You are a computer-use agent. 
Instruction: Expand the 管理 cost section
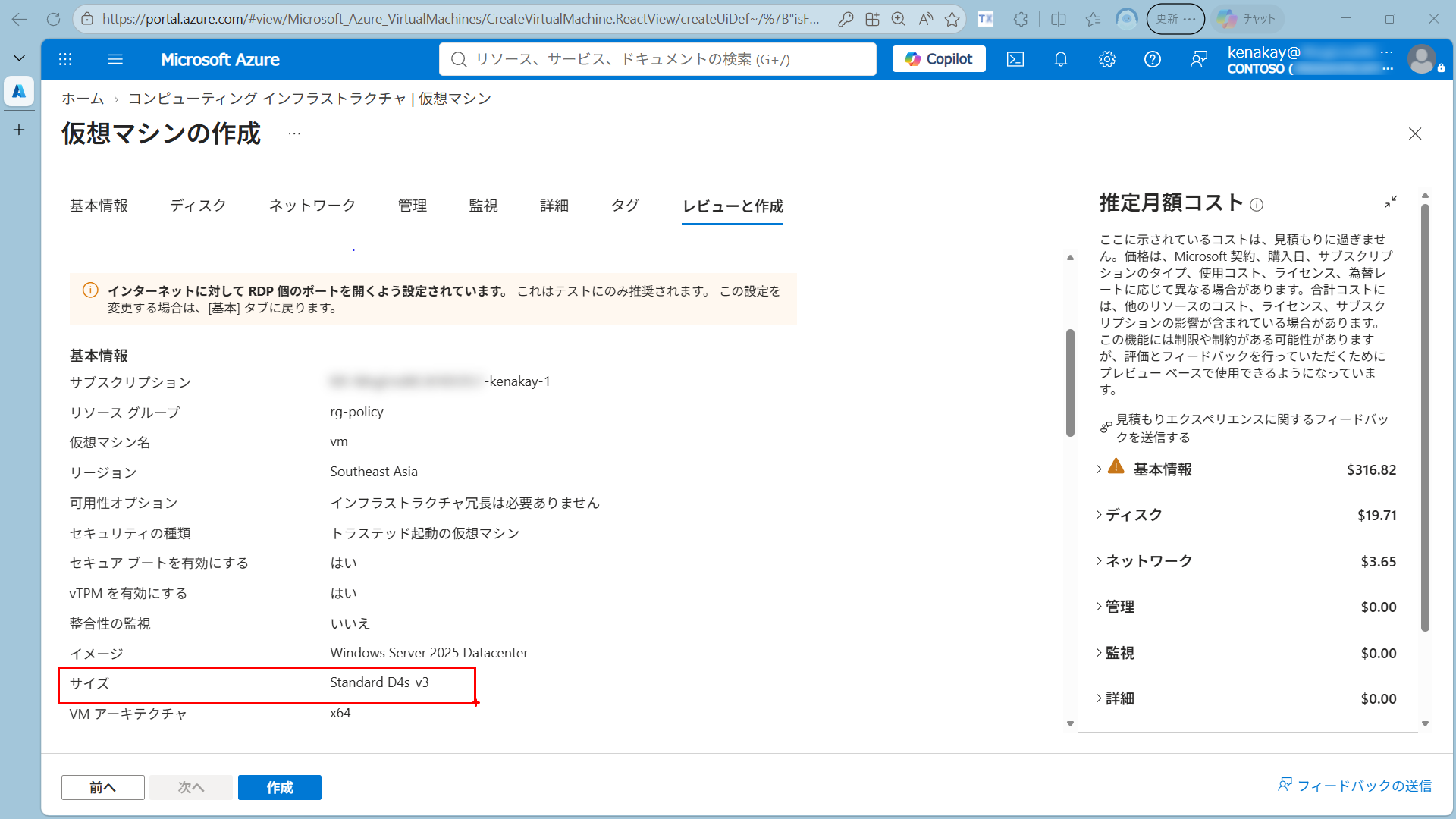tap(1099, 607)
